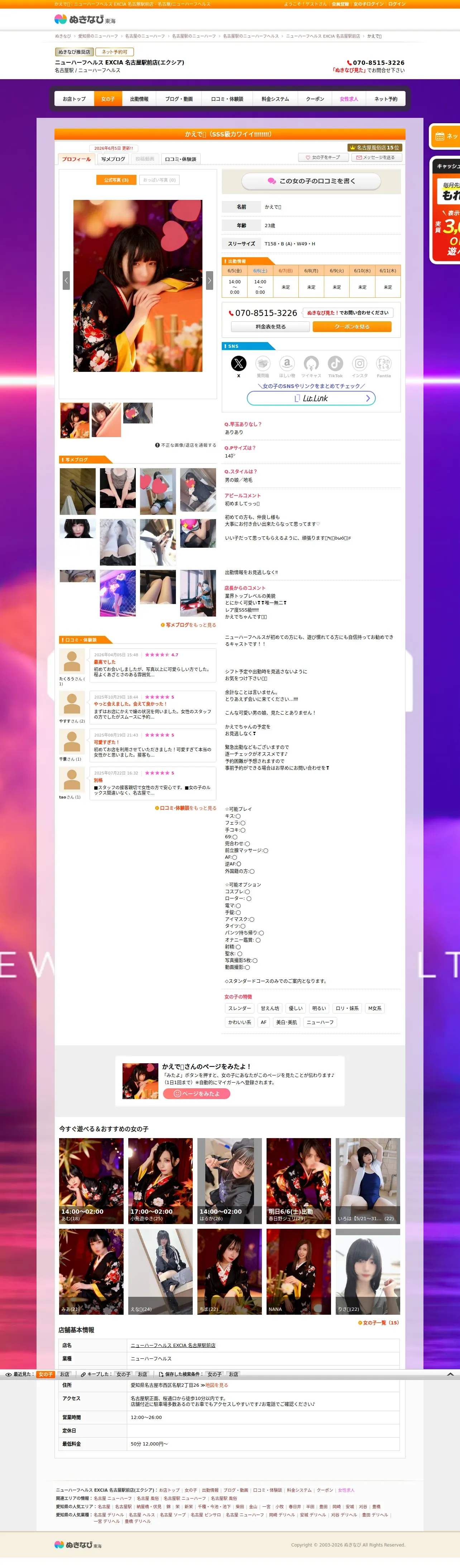Open 写メブログをもっと見る link
This screenshot has width=460, height=1568.
[x=189, y=625]
